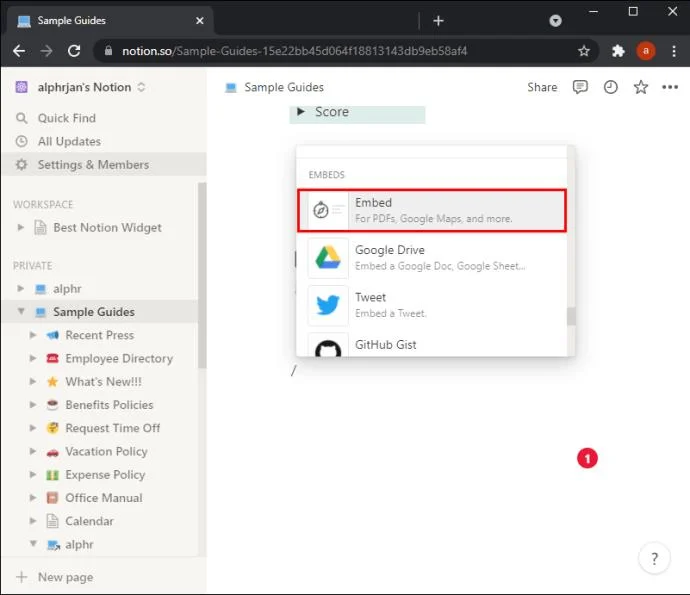Click the What's New star icon
690x595 pixels.
[52, 382]
